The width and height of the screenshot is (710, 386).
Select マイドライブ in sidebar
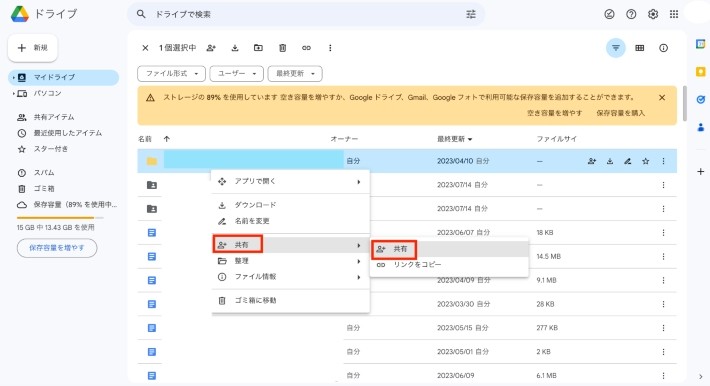(63, 77)
